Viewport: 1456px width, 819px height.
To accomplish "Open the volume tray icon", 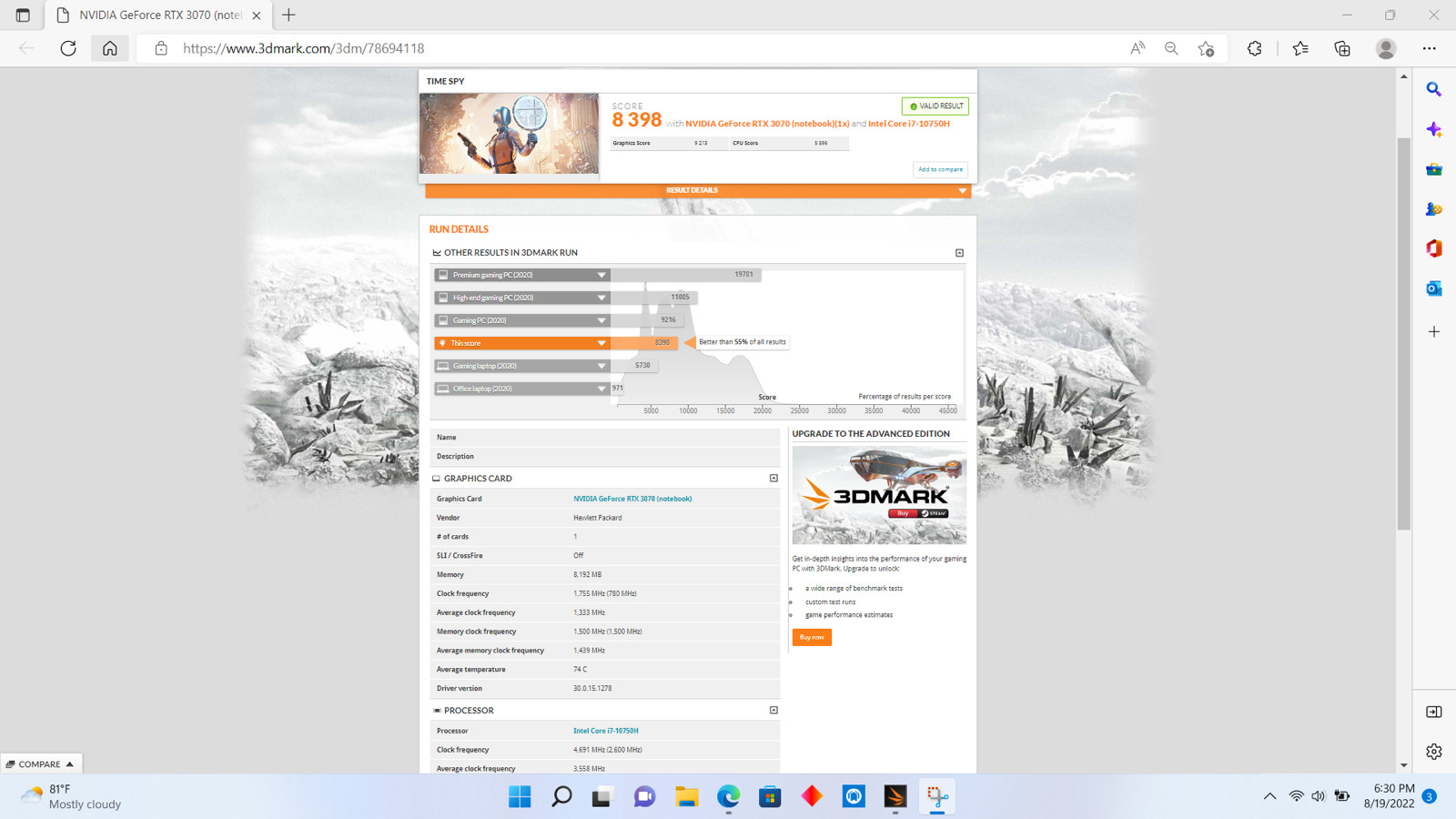I will pyautogui.click(x=1319, y=796).
